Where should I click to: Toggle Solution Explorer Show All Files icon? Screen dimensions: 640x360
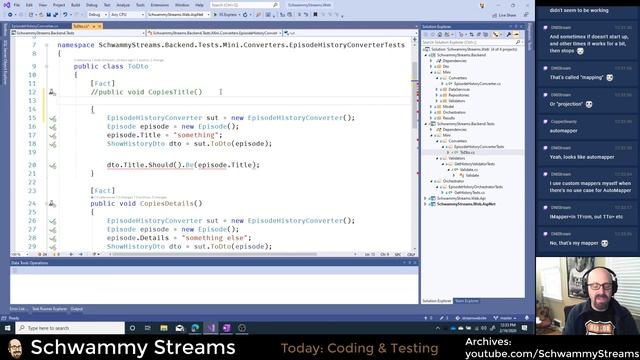point(486,35)
